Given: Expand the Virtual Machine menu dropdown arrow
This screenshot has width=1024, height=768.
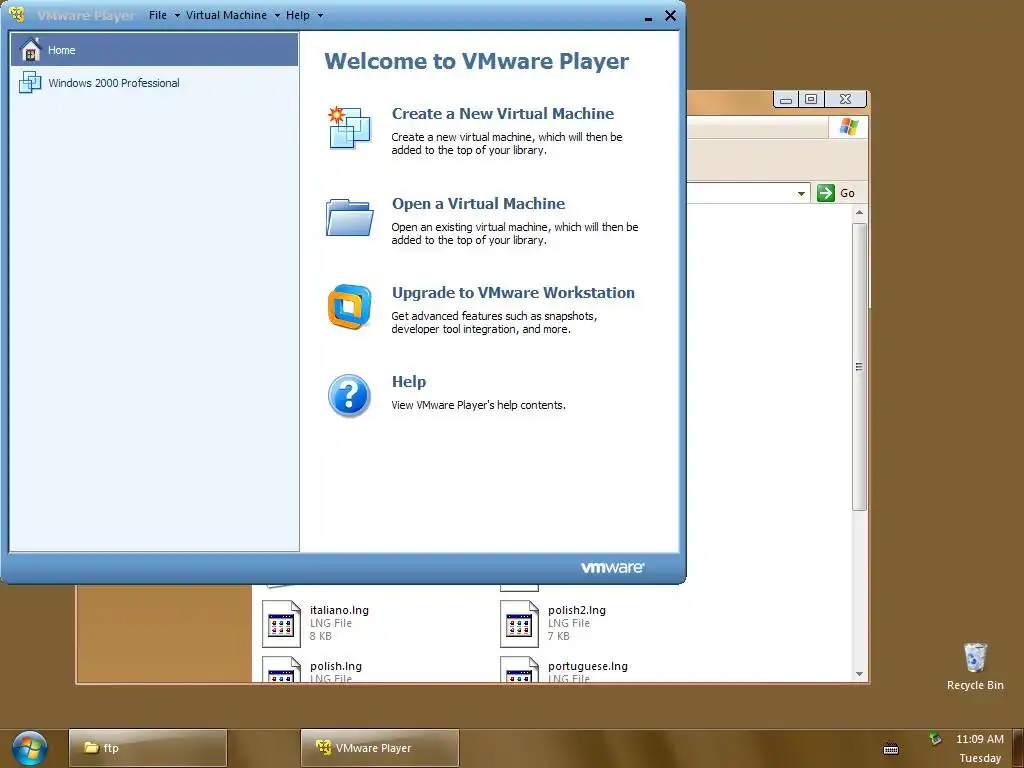Looking at the screenshot, I should coord(277,16).
